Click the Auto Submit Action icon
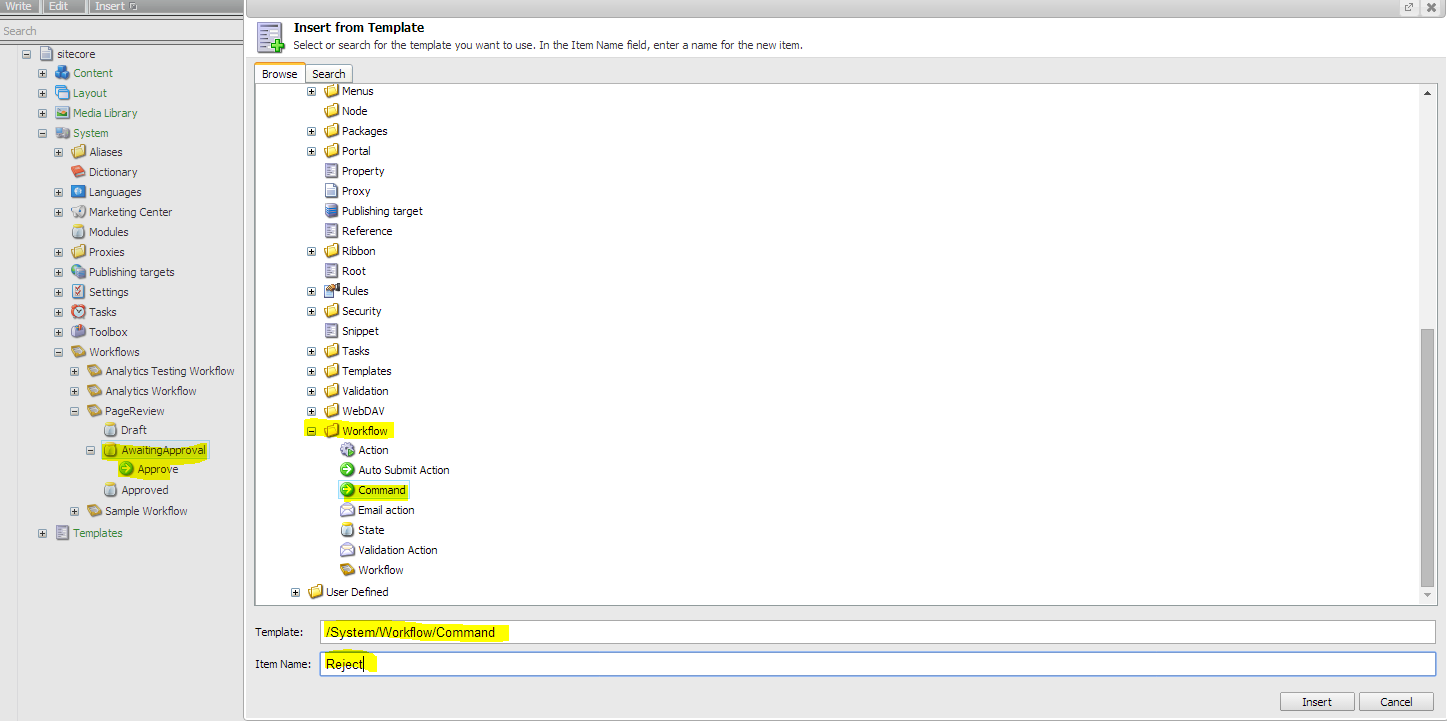This screenshot has height=721, width=1447. point(347,470)
